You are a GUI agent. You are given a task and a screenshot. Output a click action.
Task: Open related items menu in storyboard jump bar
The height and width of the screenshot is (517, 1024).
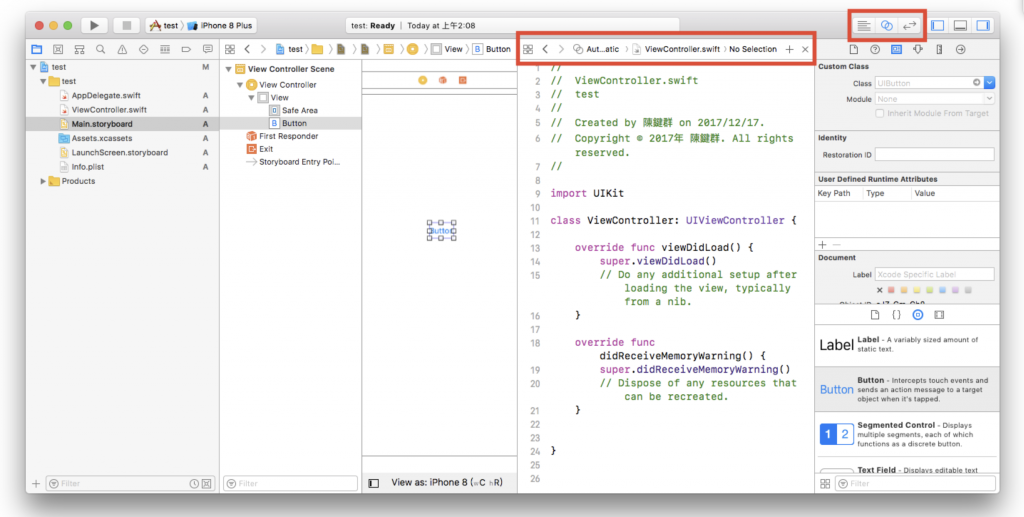pyautogui.click(x=230, y=49)
